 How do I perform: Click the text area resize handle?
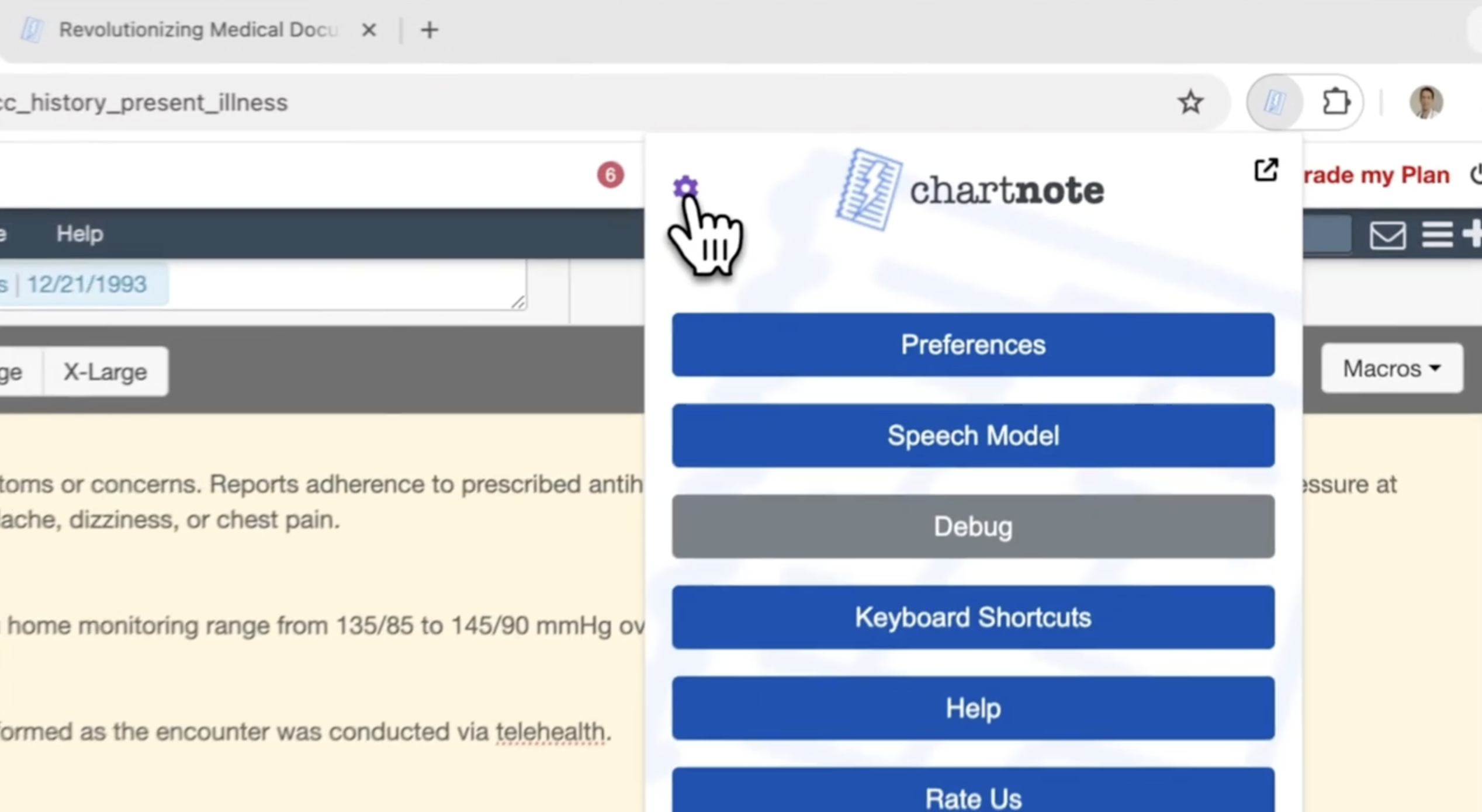[x=518, y=302]
